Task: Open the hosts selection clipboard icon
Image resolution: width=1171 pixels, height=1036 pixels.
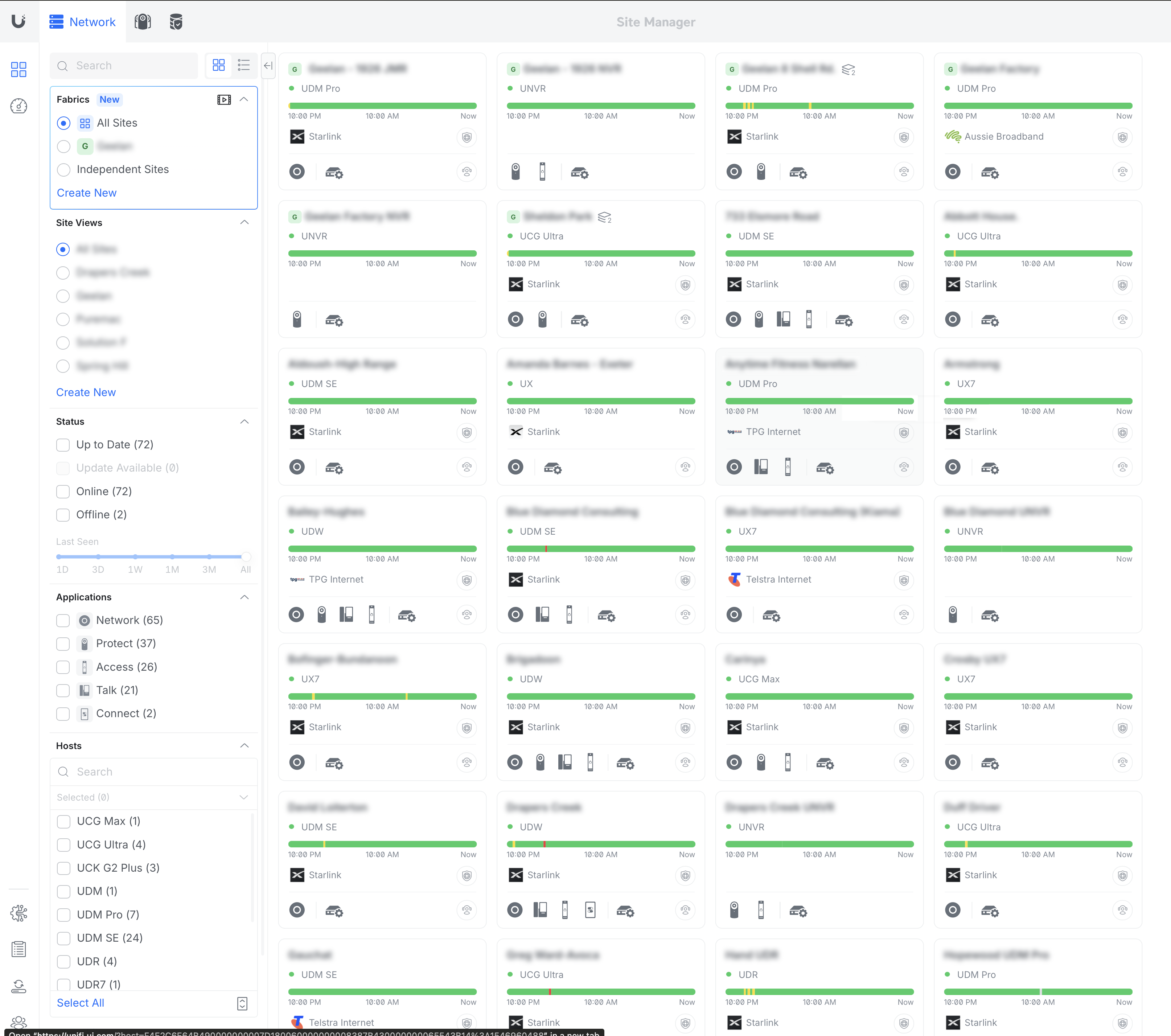Action: [242, 1003]
